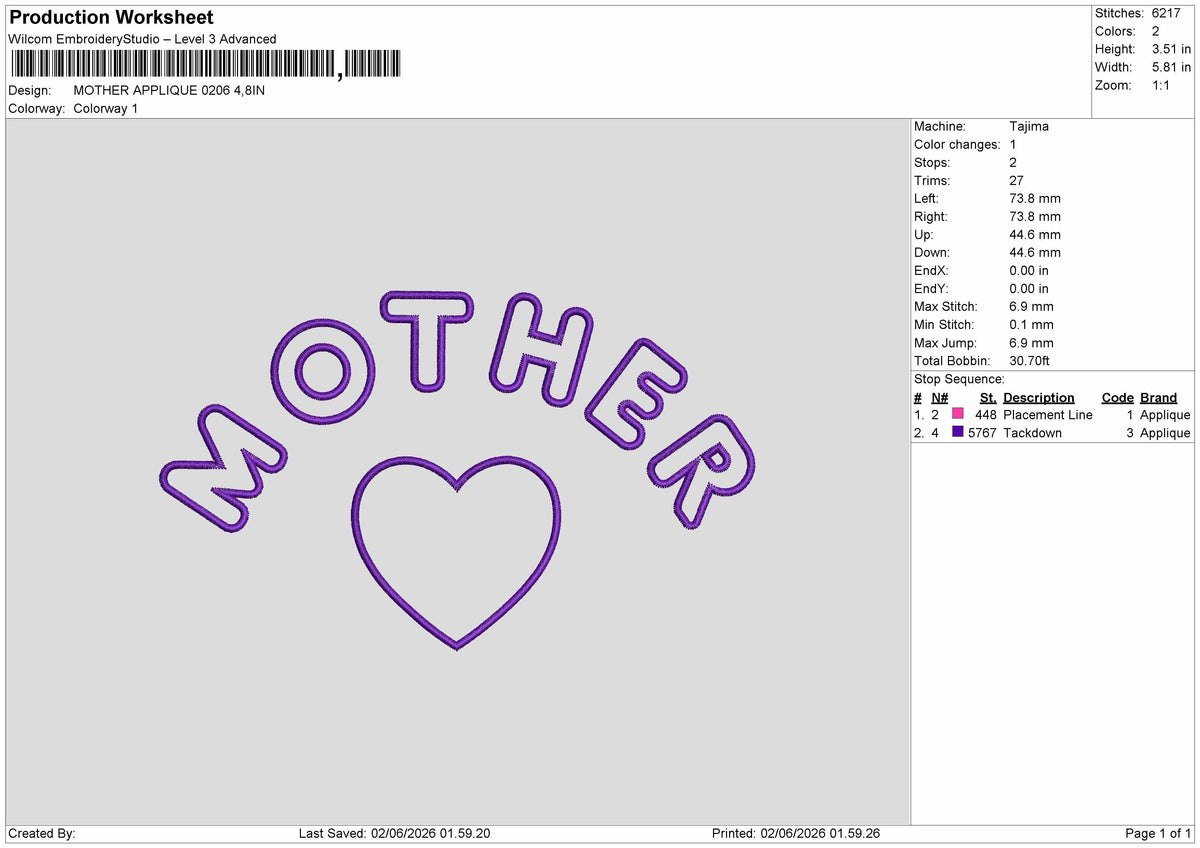Click the Width value 5.81 in
The width and height of the screenshot is (1200, 848).
1172,67
